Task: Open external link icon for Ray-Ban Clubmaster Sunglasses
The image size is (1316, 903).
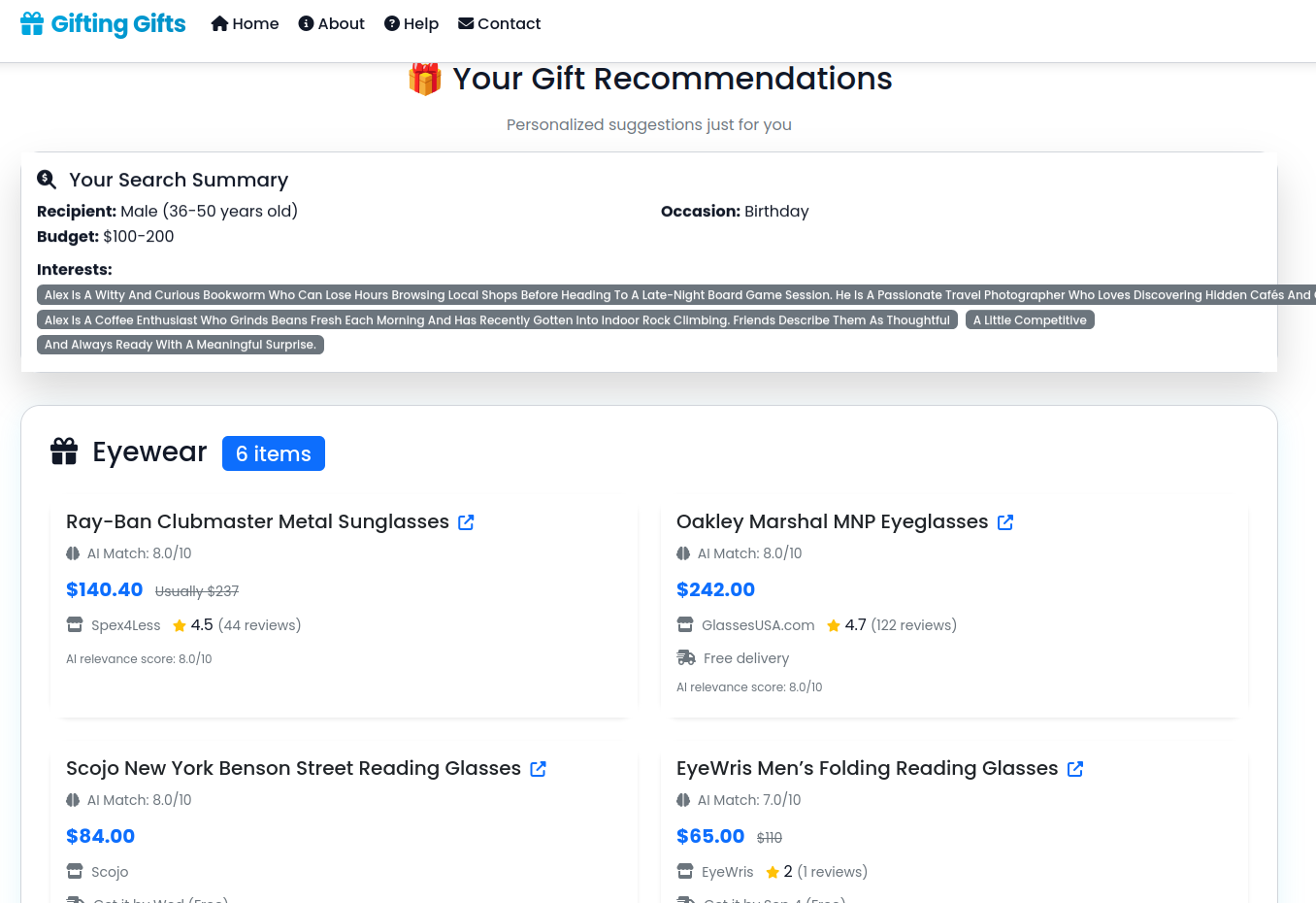Action: pyautogui.click(x=466, y=522)
